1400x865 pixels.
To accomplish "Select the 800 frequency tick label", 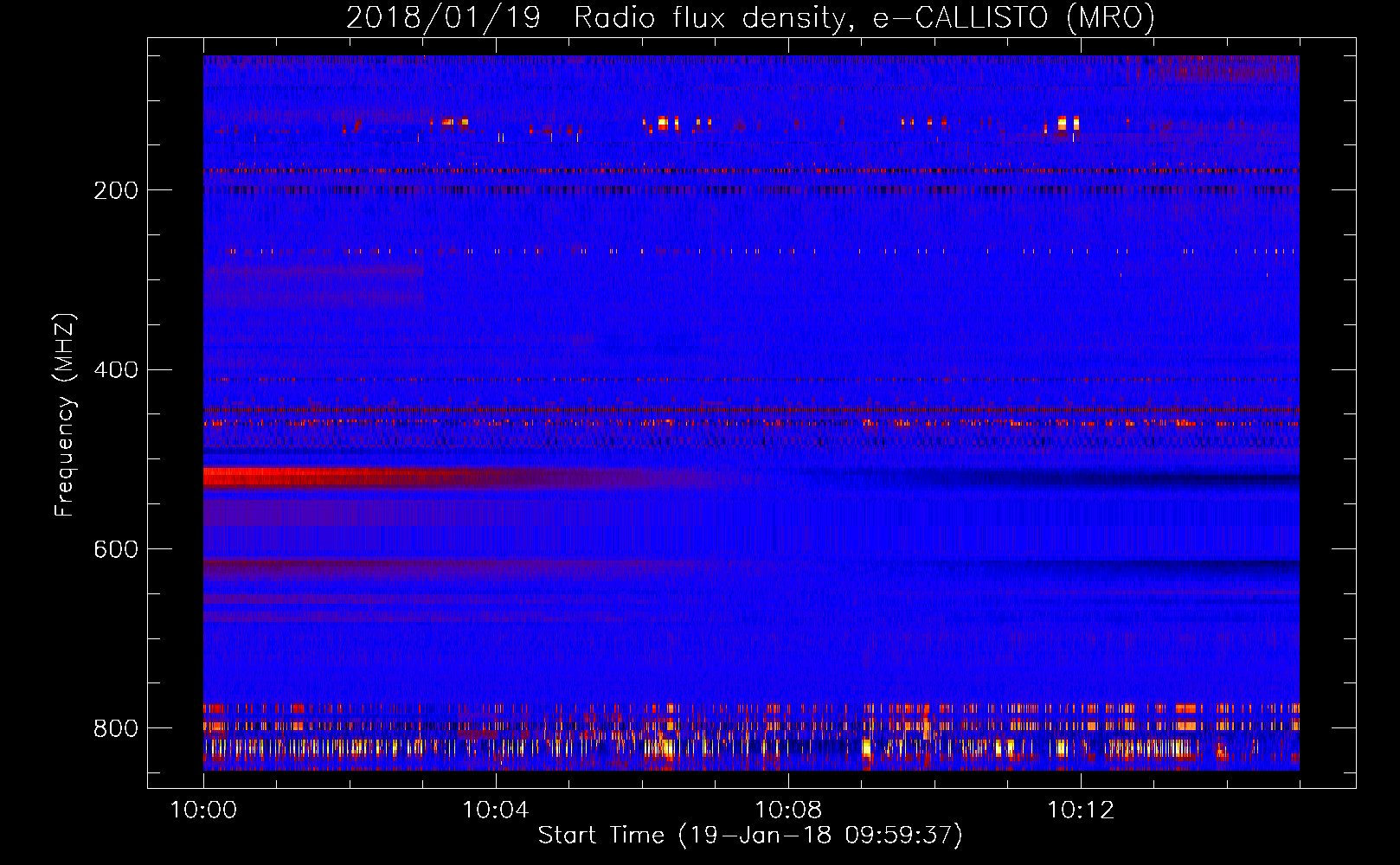I will click(115, 728).
